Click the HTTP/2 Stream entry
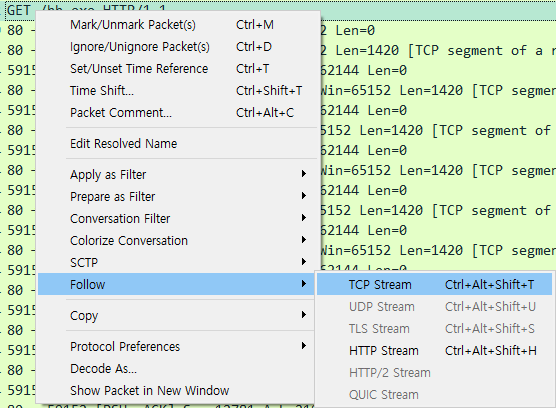 [434, 373]
